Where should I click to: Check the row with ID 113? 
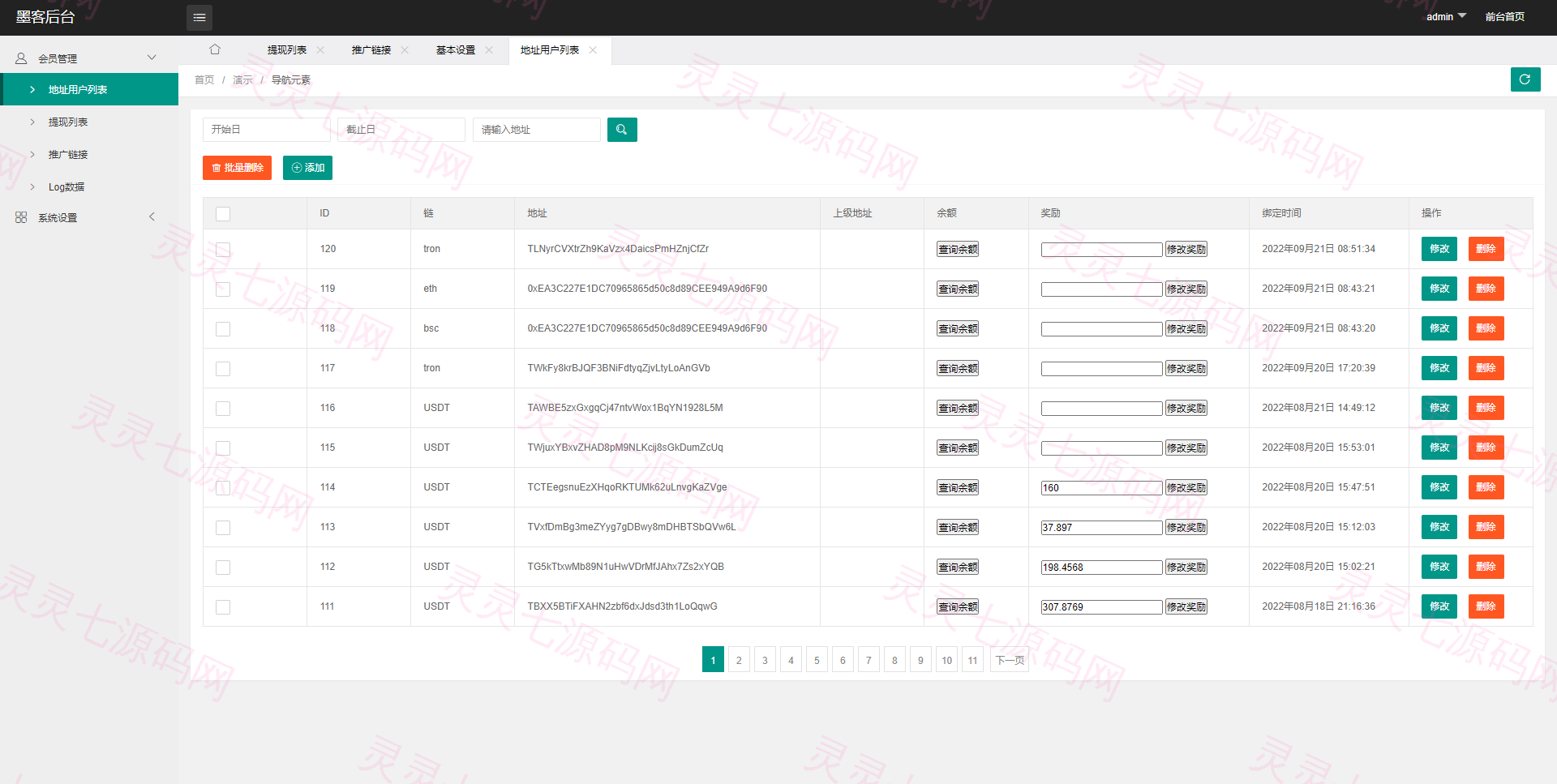223,528
